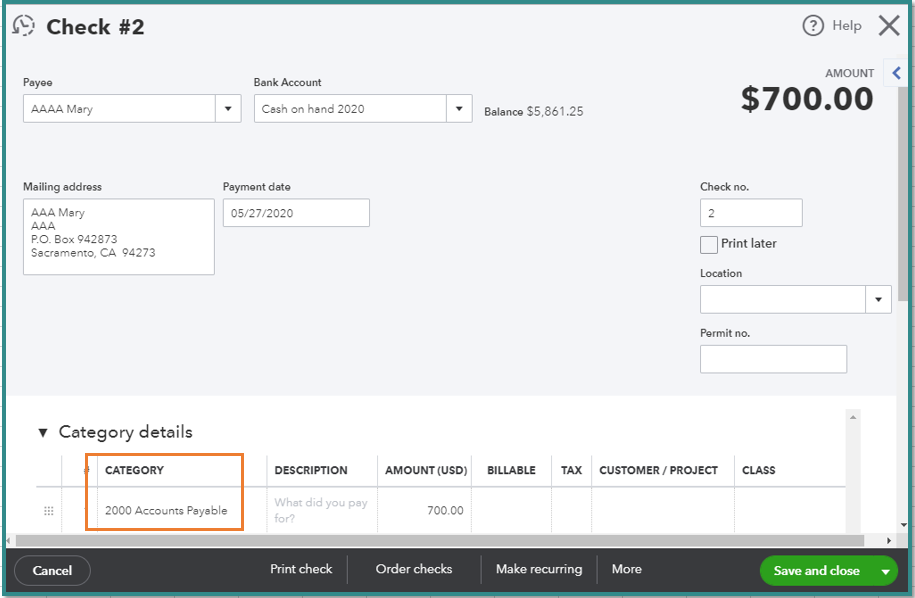Change the Payment date 05/27/2020
Viewport: 915px width, 598px height.
tap(296, 213)
